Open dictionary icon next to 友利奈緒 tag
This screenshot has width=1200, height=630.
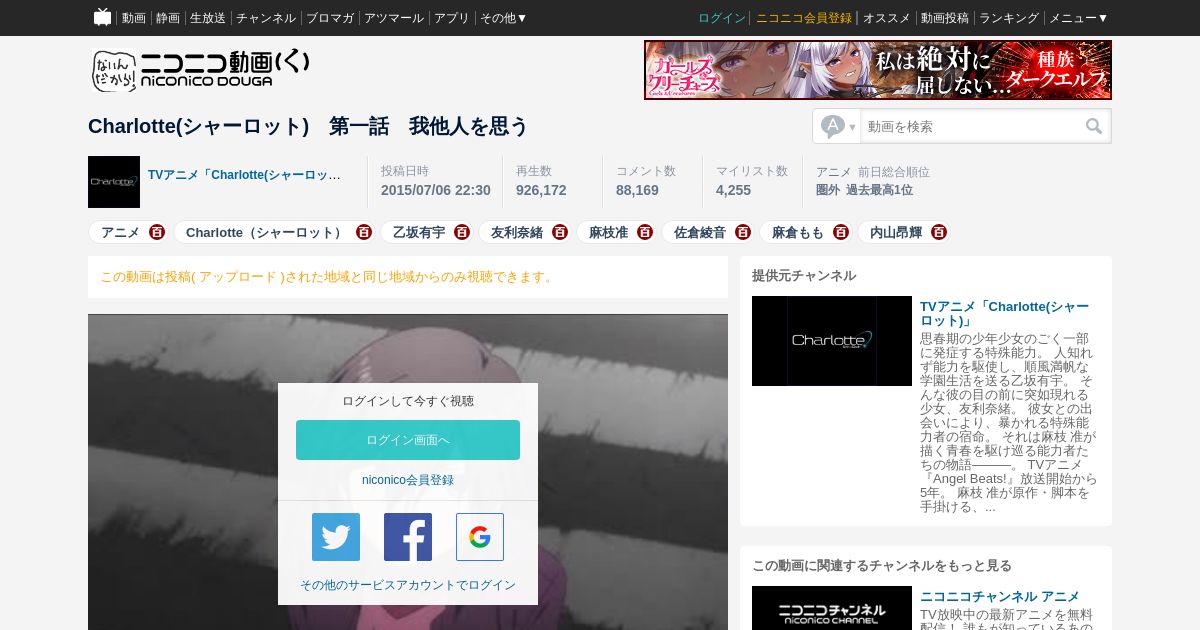pyautogui.click(x=560, y=232)
